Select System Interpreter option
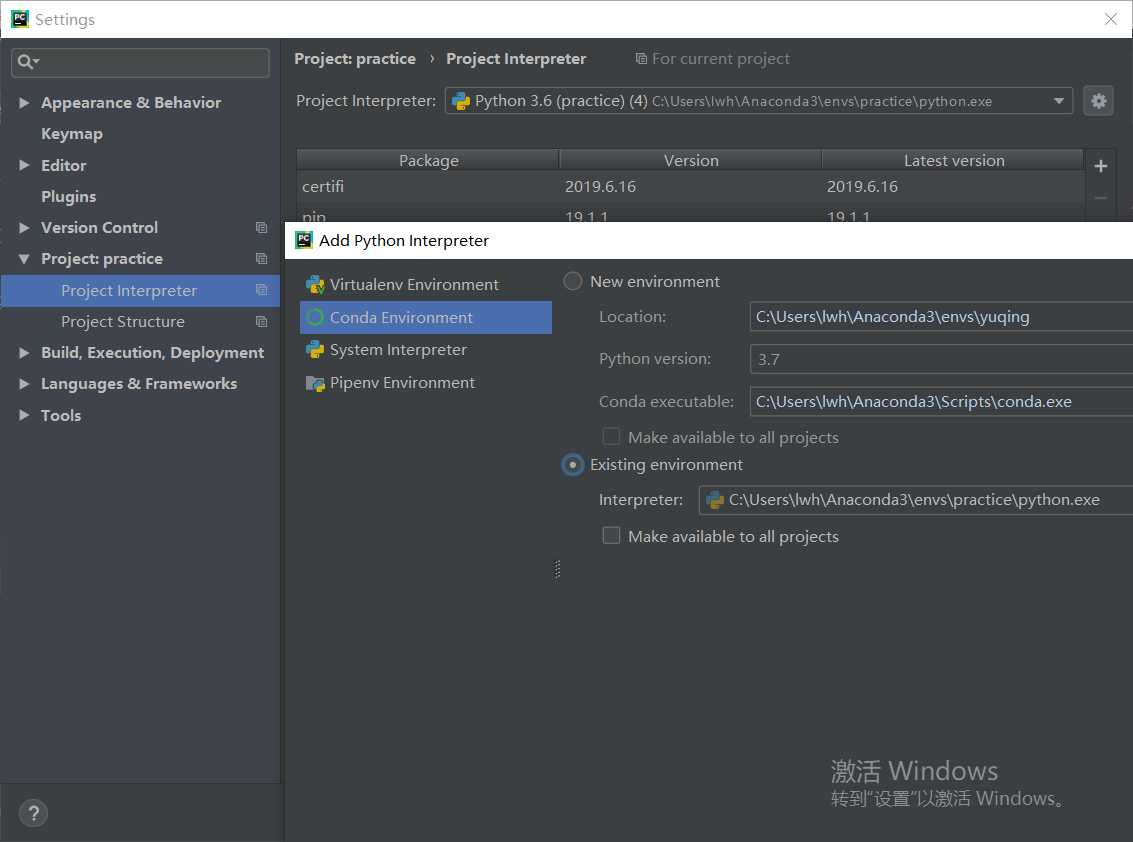The image size is (1133, 842). pyautogui.click(x=426, y=350)
